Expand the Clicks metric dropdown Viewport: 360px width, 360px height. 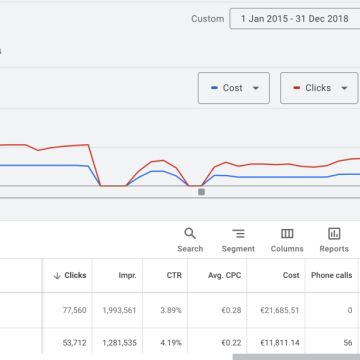coord(319,88)
